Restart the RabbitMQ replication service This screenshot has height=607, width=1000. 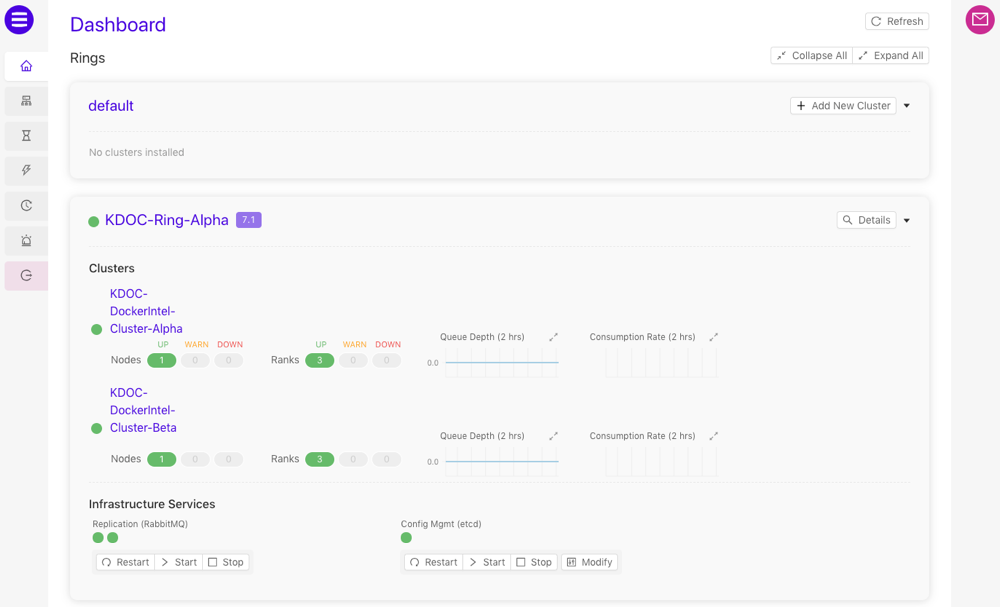coord(124,561)
